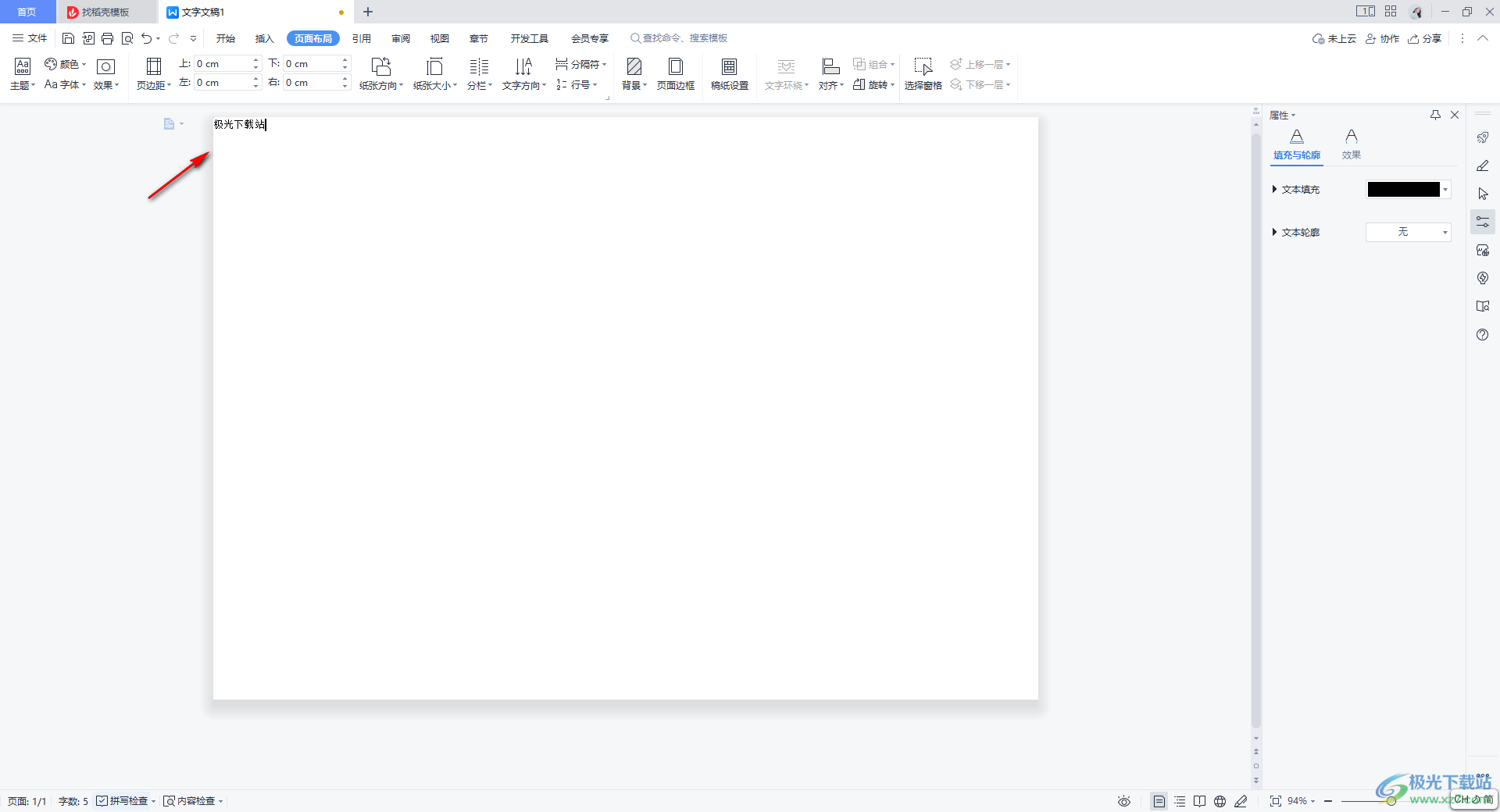Viewport: 1500px width, 812px height.
Task: Click the pen edit icon in sidebar
Action: 1483,166
